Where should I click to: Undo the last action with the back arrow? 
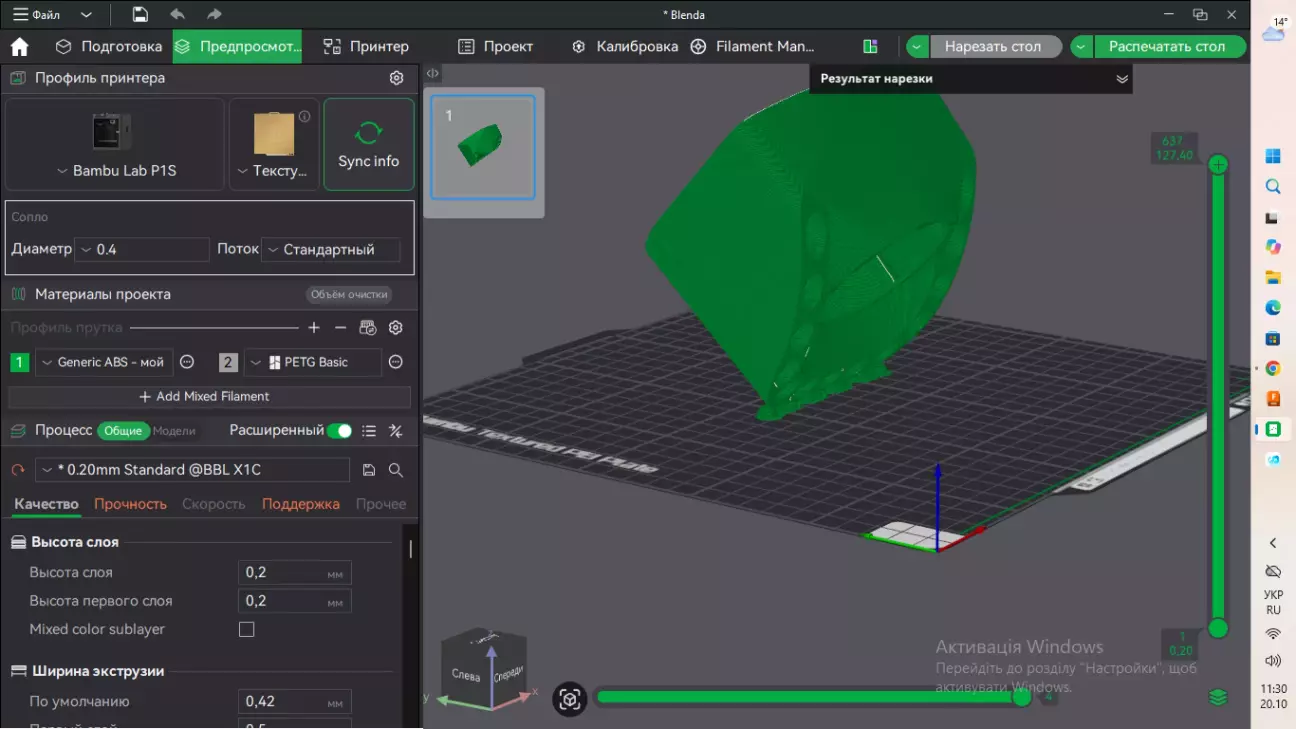pyautogui.click(x=177, y=15)
